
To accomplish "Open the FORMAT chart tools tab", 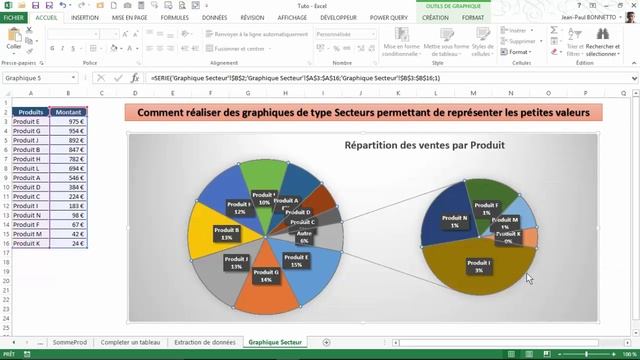I will click(x=473, y=18).
